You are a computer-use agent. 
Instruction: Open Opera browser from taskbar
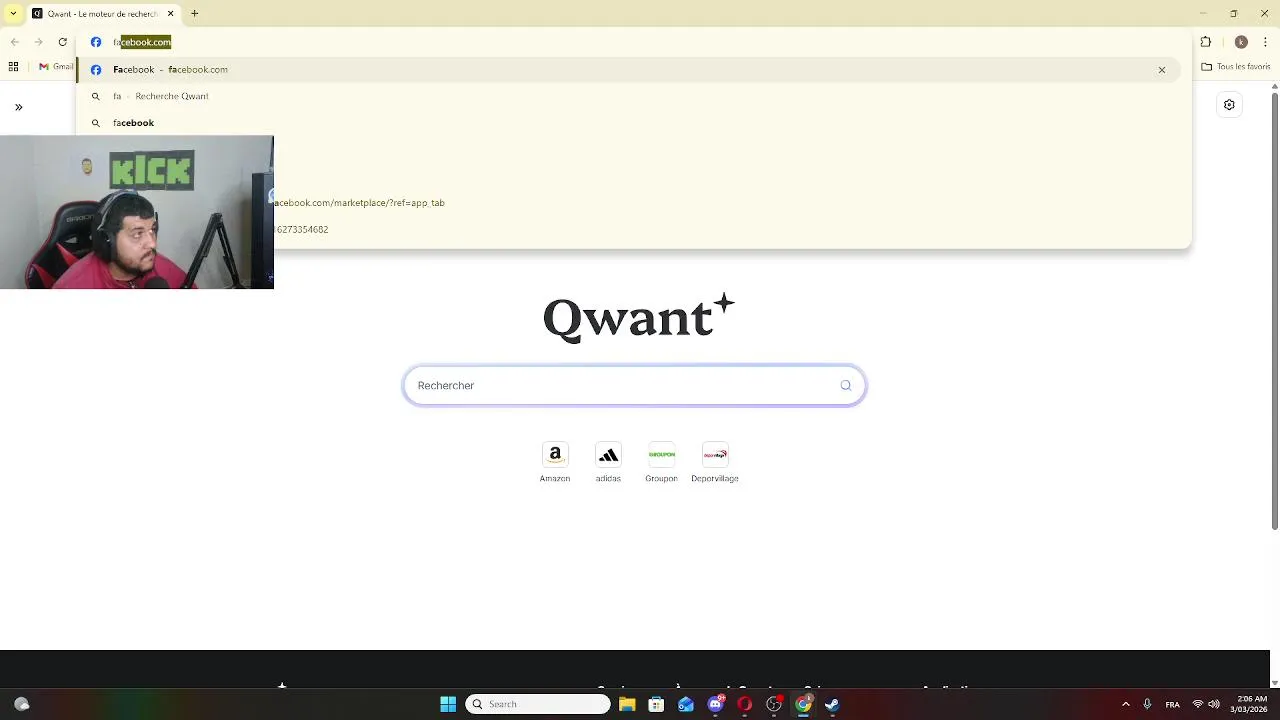coord(744,704)
